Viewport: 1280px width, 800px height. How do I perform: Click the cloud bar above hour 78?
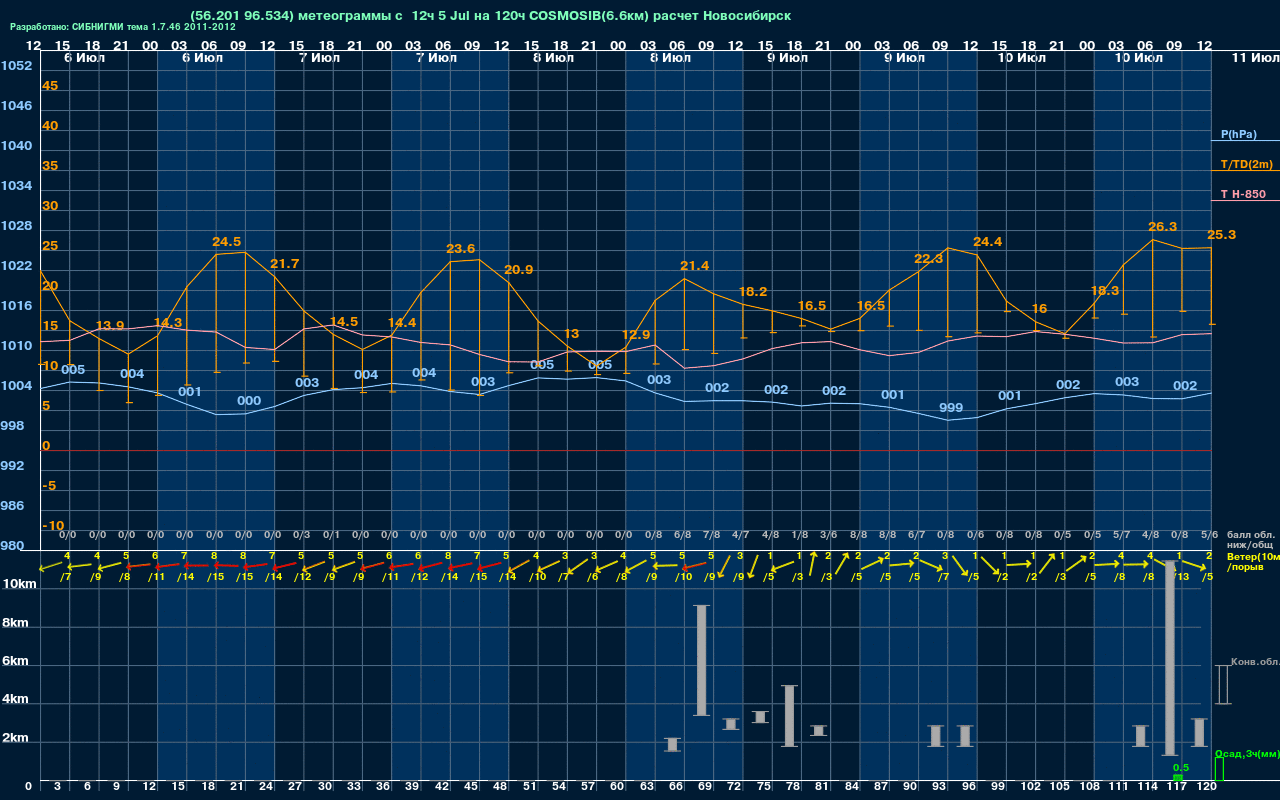click(789, 716)
